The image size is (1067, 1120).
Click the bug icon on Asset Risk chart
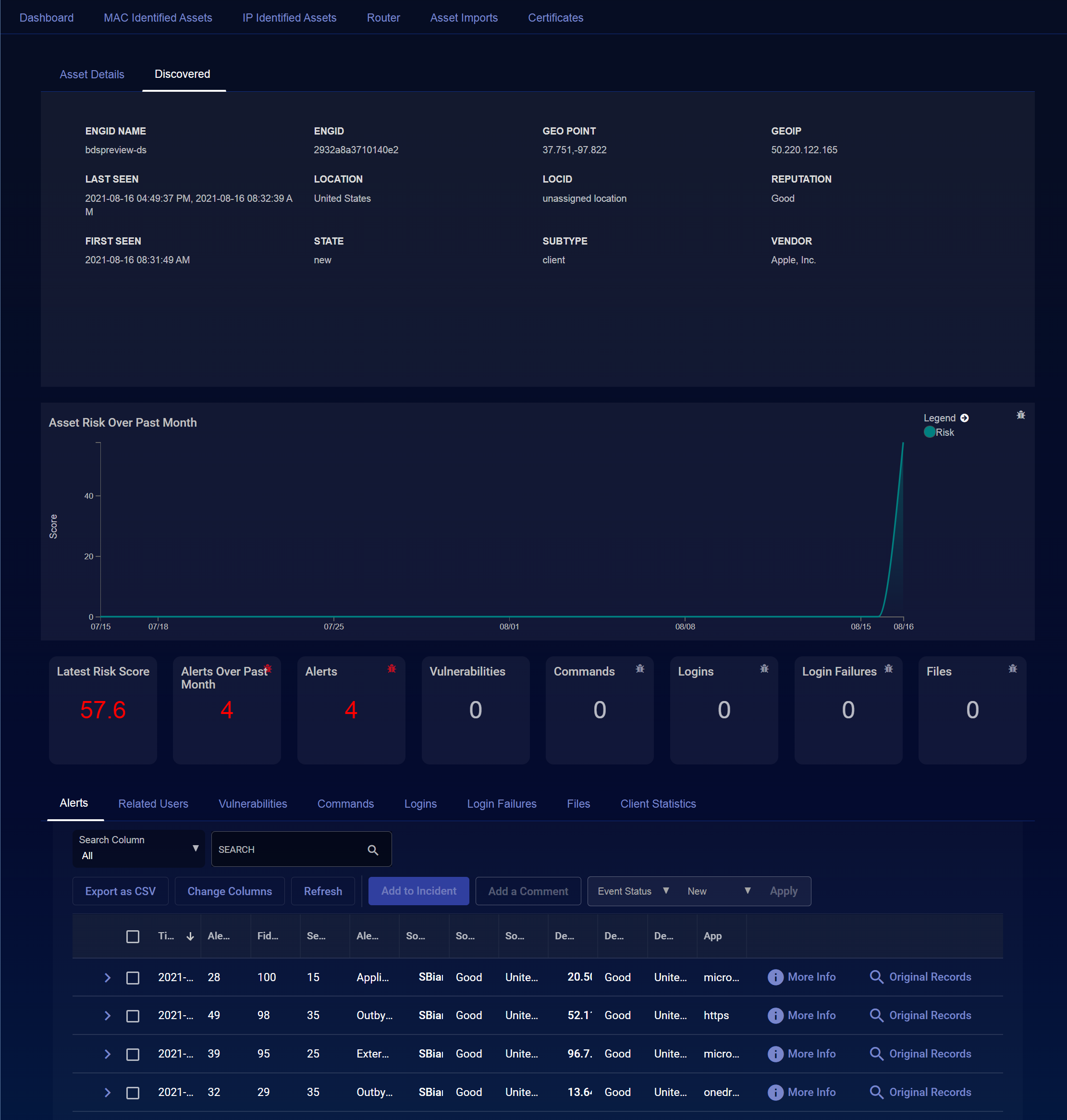point(1020,415)
